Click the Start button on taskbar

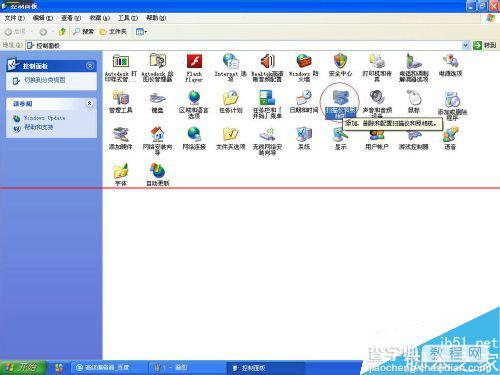(x=23, y=368)
